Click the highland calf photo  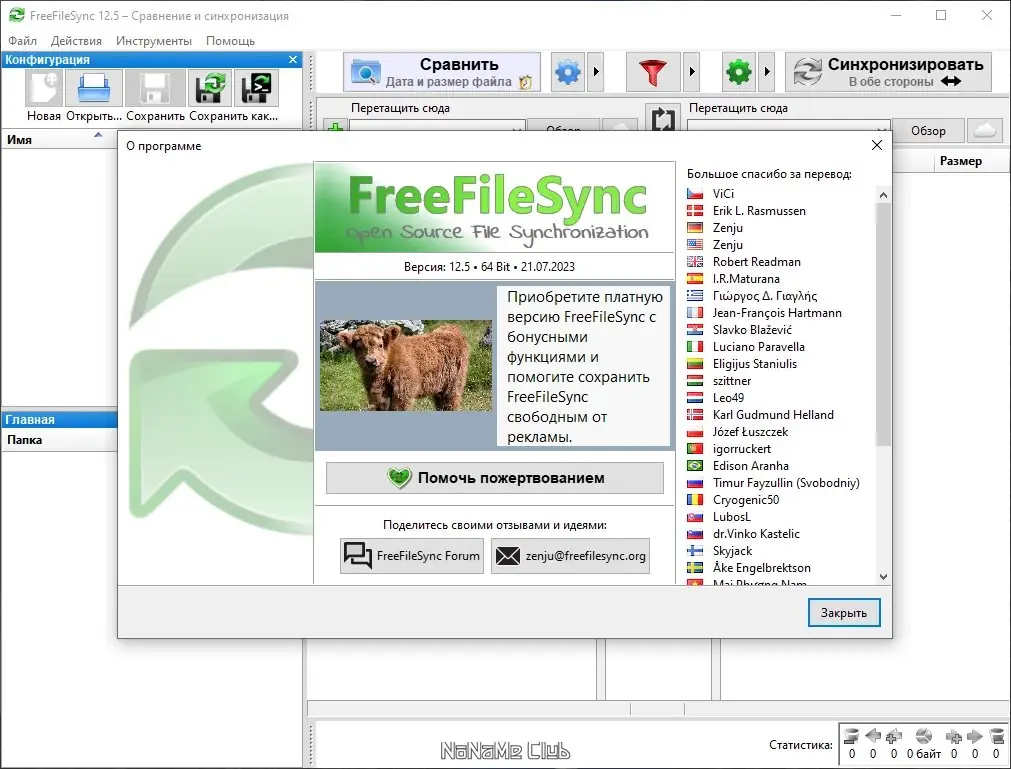(406, 365)
